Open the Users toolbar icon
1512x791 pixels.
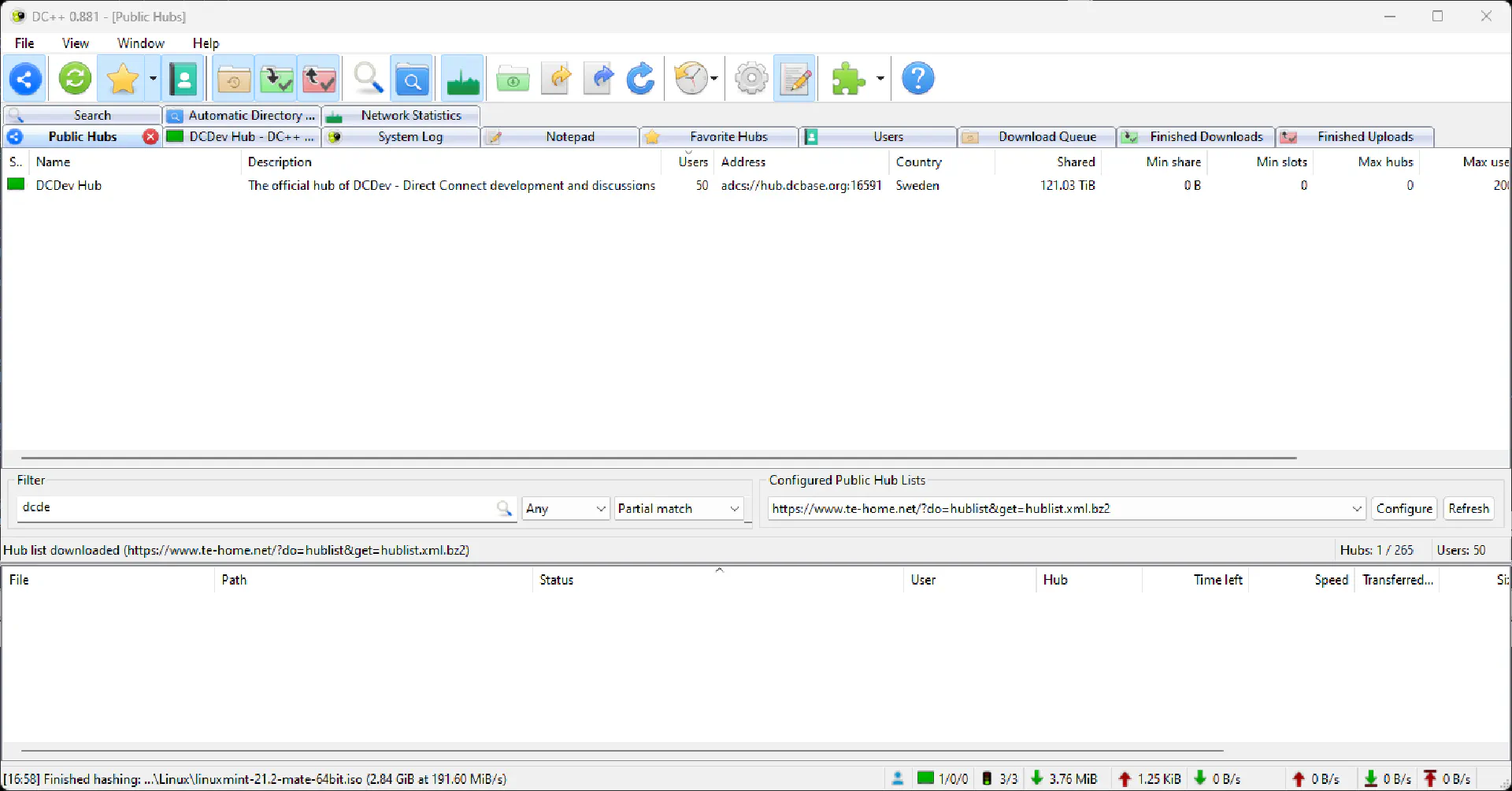(x=184, y=79)
